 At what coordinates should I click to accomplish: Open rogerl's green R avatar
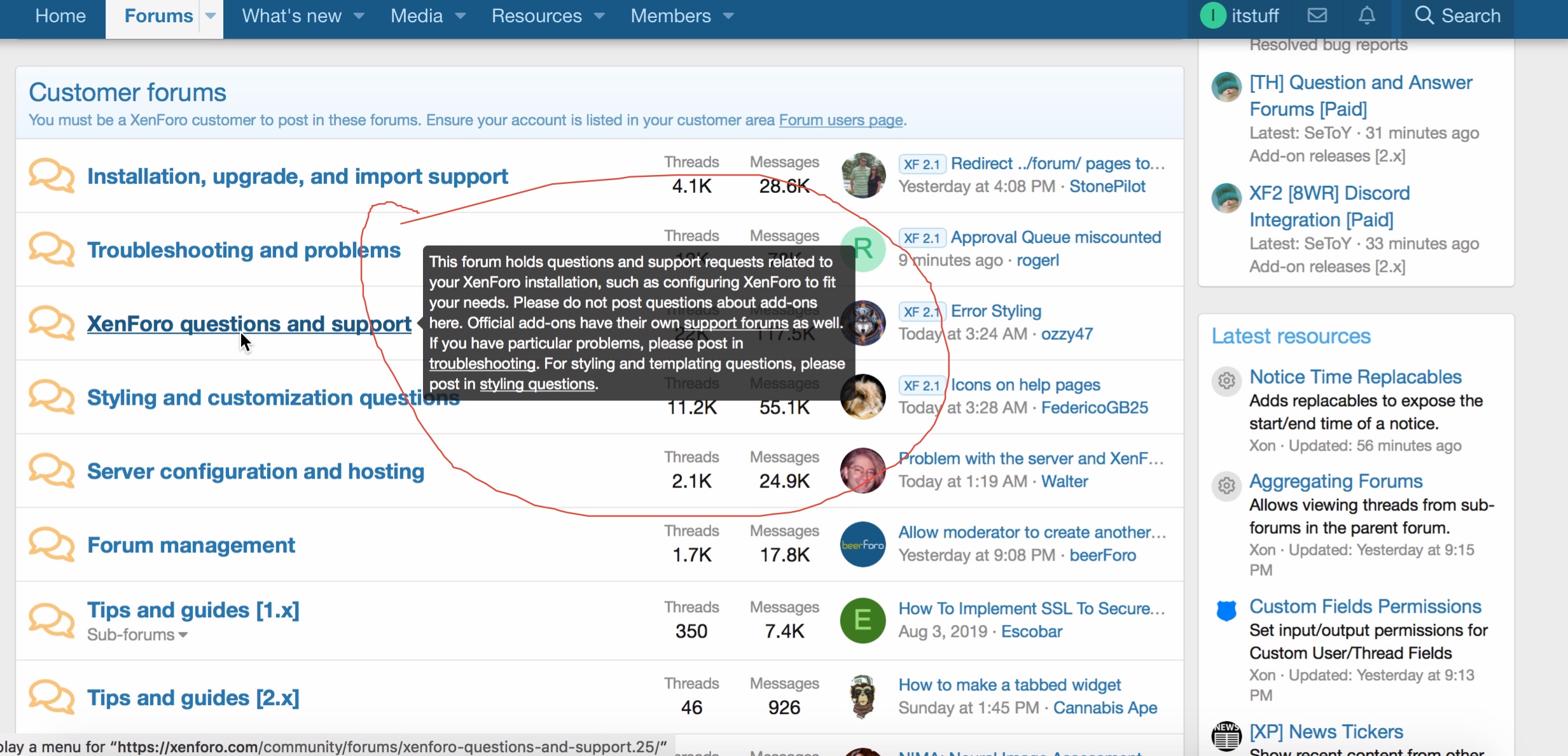tap(863, 249)
